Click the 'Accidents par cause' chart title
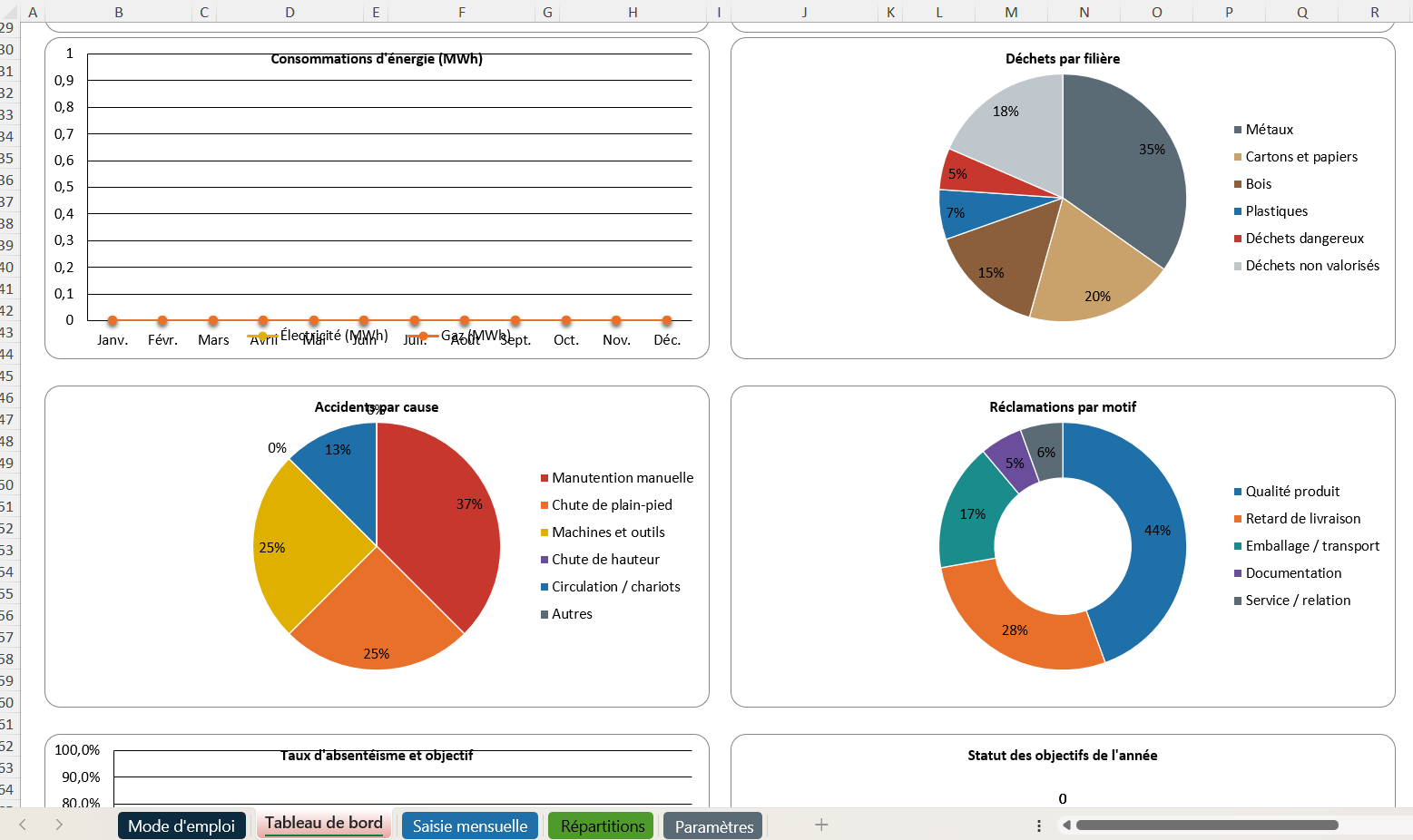Viewport: 1413px width, 840px height. pyautogui.click(x=377, y=407)
